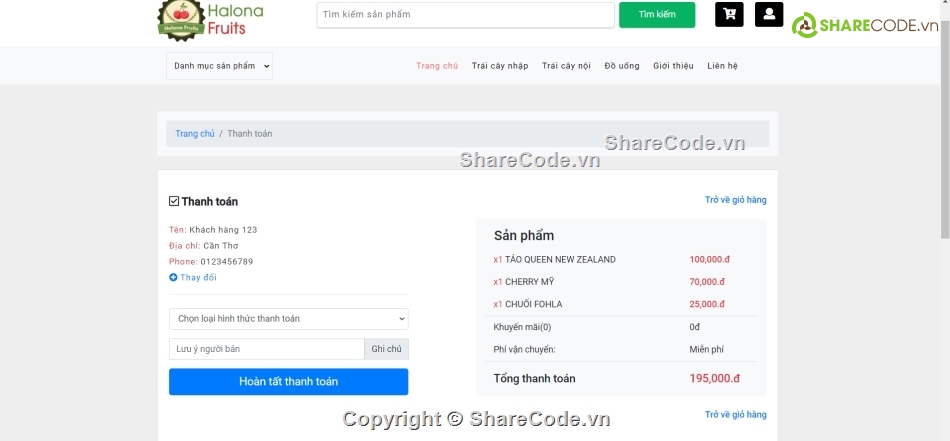Click the checkmark icon next to Thanh toán

[x=174, y=201]
